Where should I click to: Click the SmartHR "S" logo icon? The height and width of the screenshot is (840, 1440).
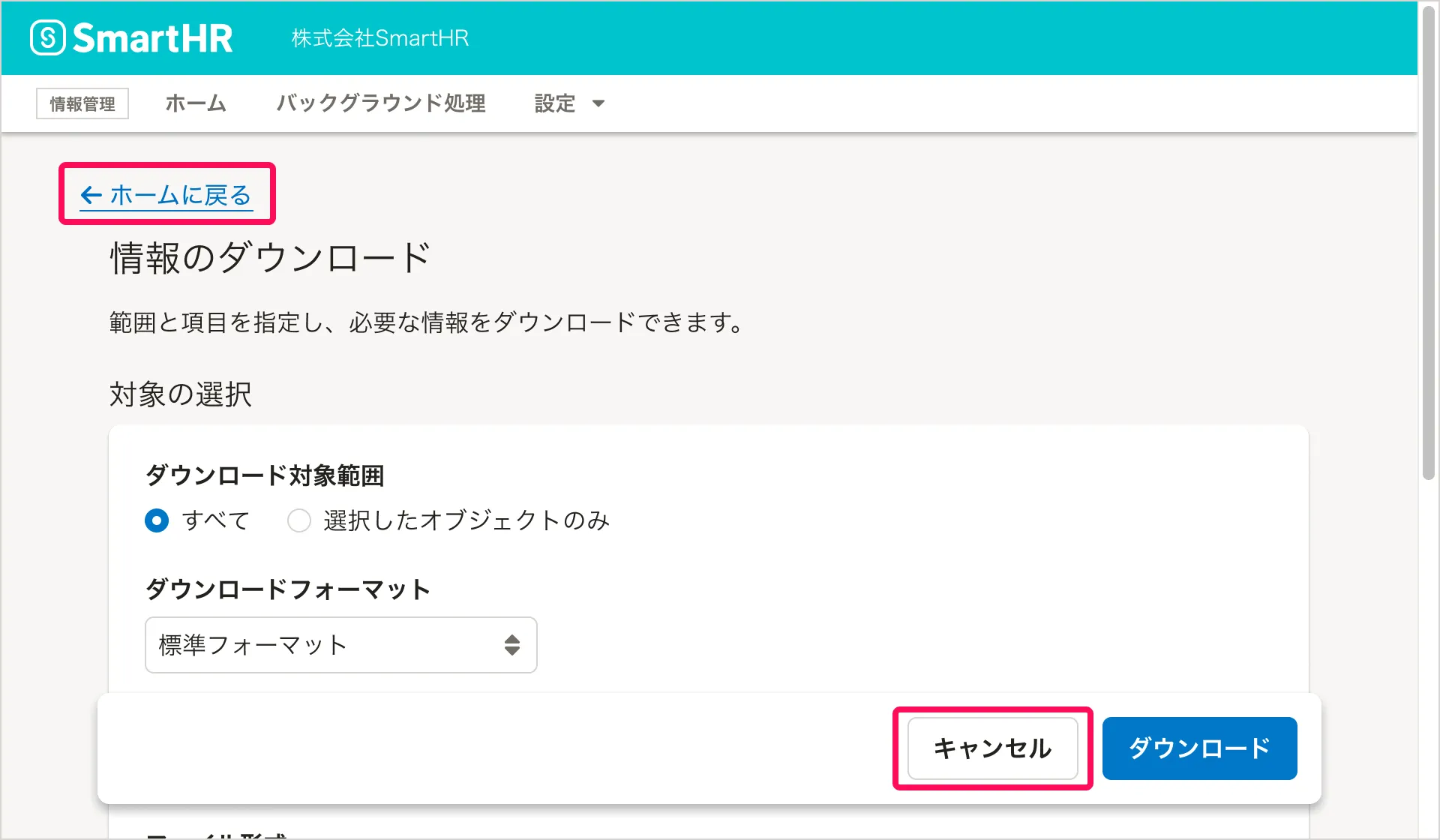click(x=48, y=37)
